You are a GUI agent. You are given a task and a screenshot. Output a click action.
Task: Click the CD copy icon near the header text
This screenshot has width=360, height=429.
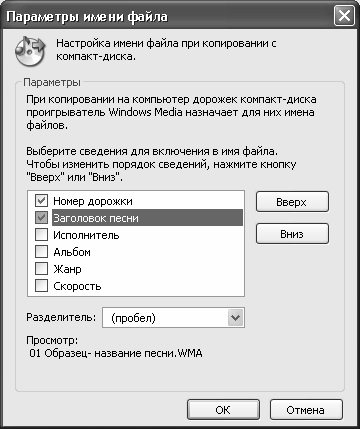point(30,50)
